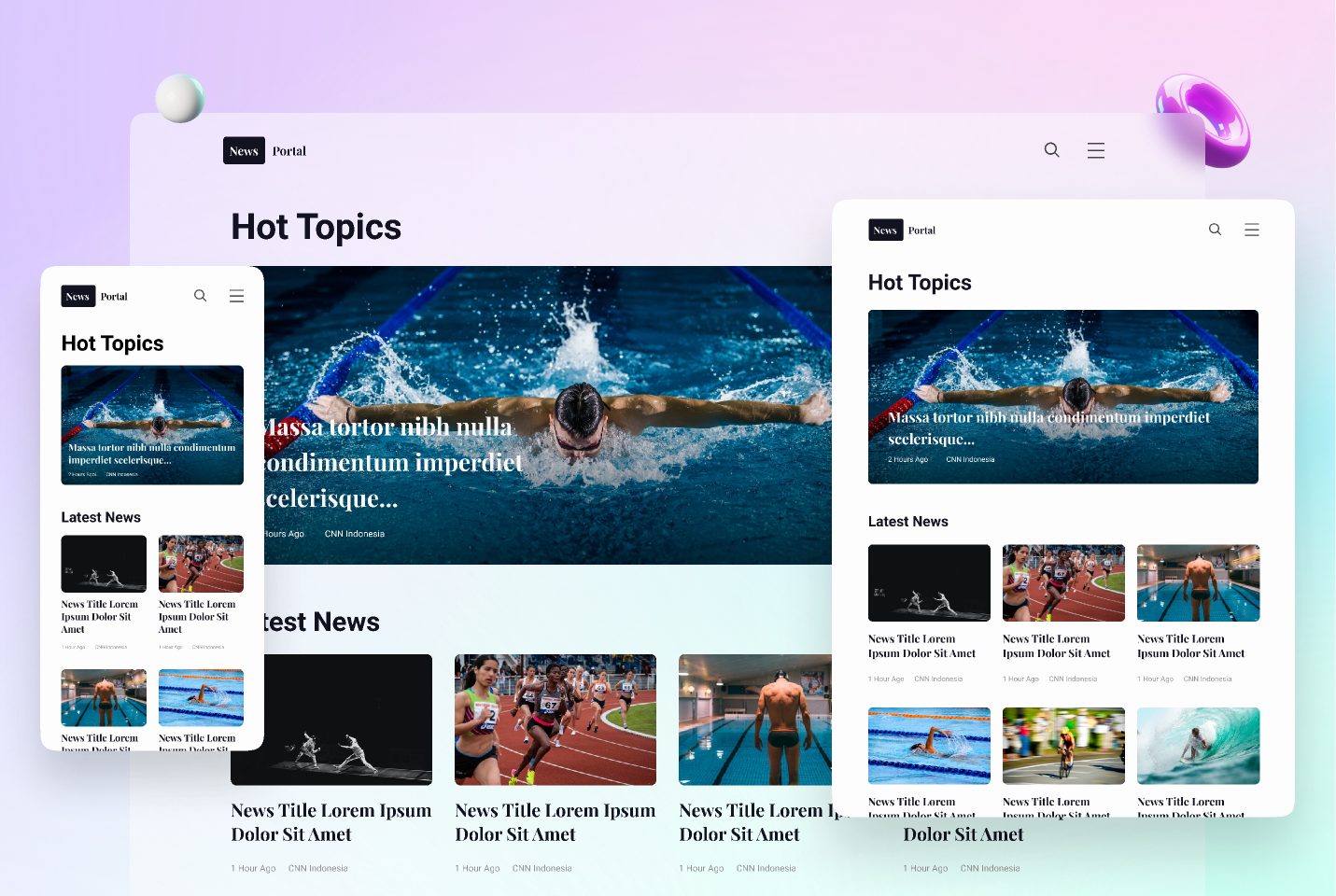Click 'CNN Indonesia' under the desktop hero headline
1336x896 pixels.
354,534
